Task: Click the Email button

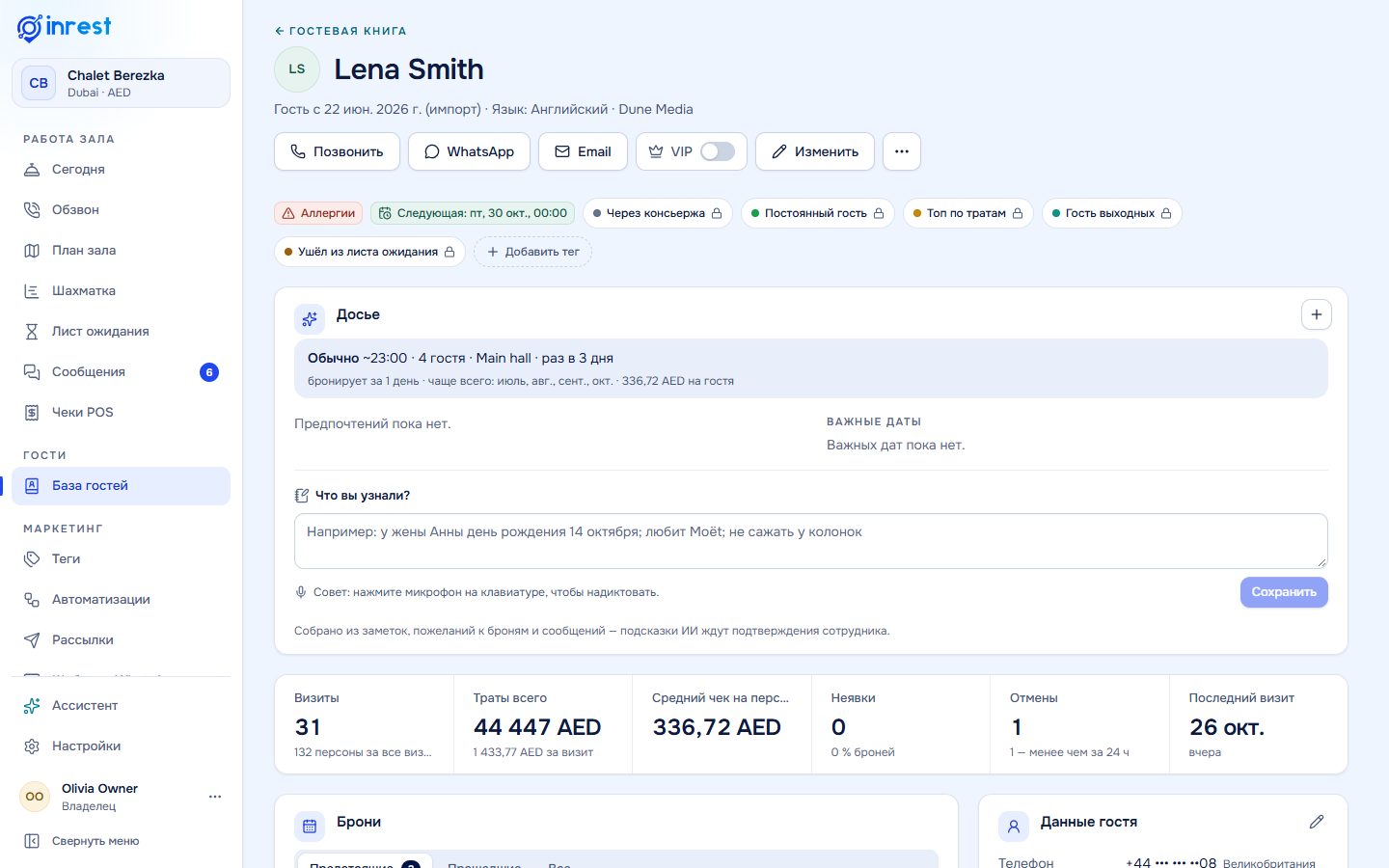Action: 583,151
